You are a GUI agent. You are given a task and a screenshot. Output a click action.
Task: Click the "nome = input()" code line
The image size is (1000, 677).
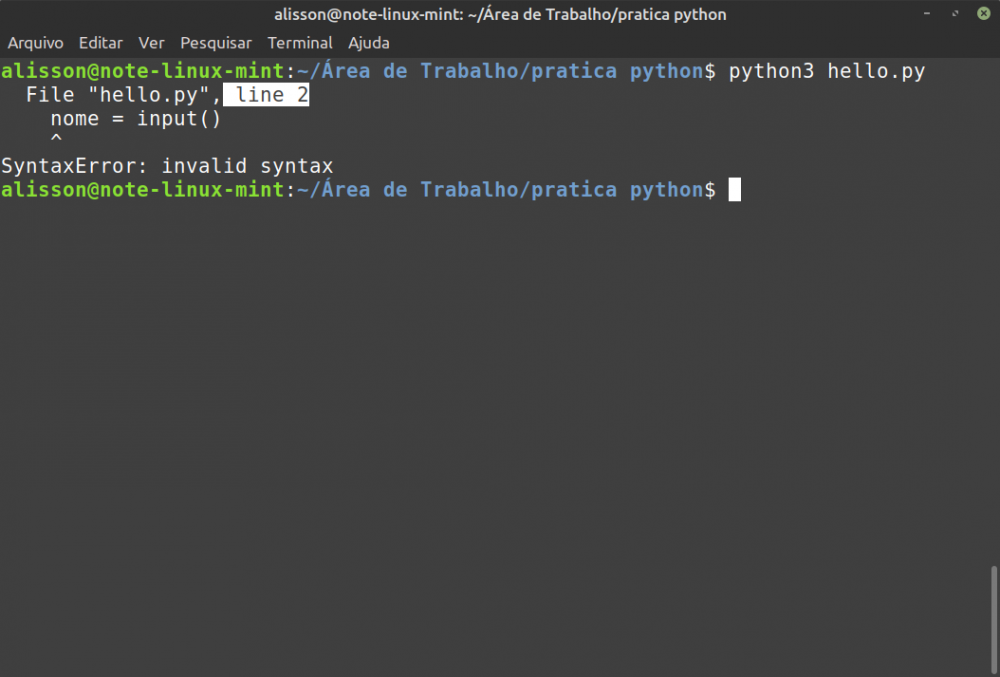point(136,119)
